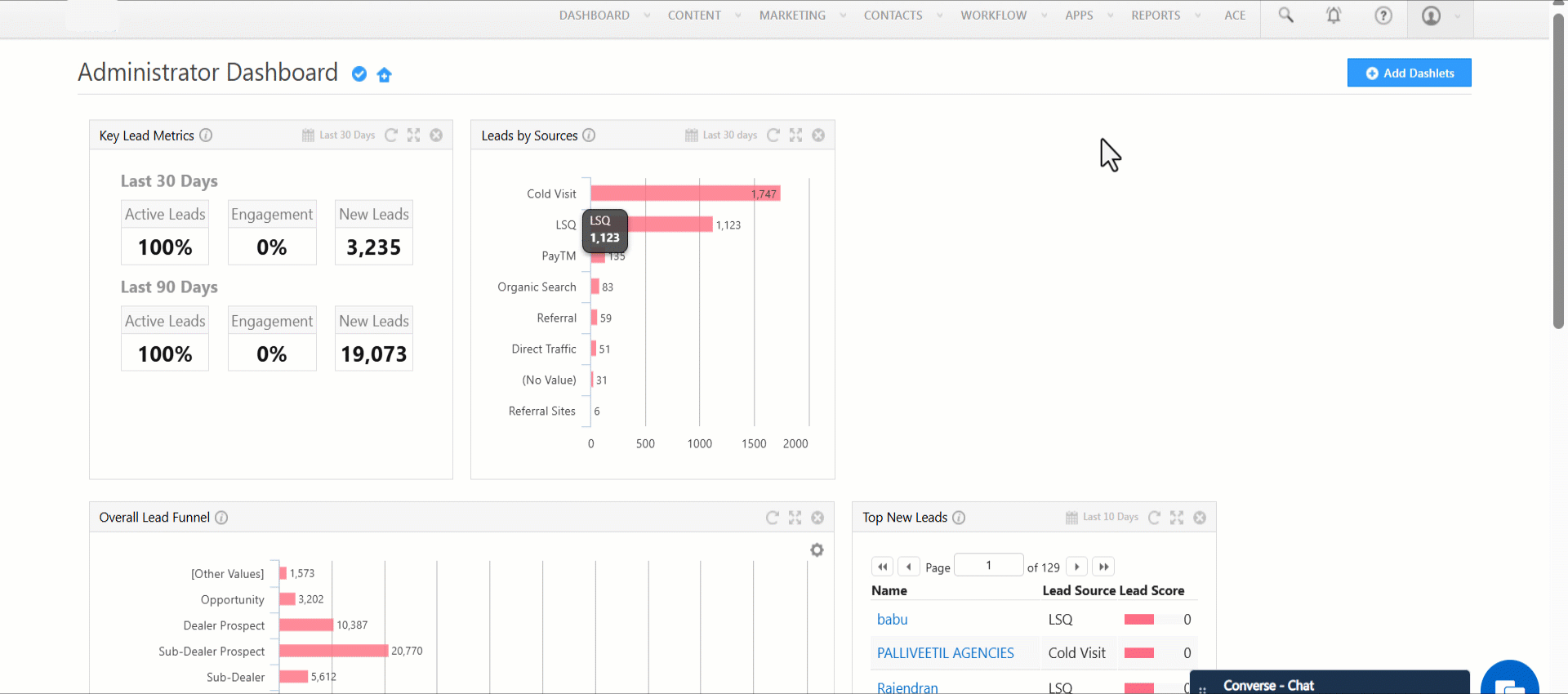This screenshot has width=1568, height=694.
Task: Open lead PALLIVEETIL AGENCIES
Action: (x=945, y=653)
